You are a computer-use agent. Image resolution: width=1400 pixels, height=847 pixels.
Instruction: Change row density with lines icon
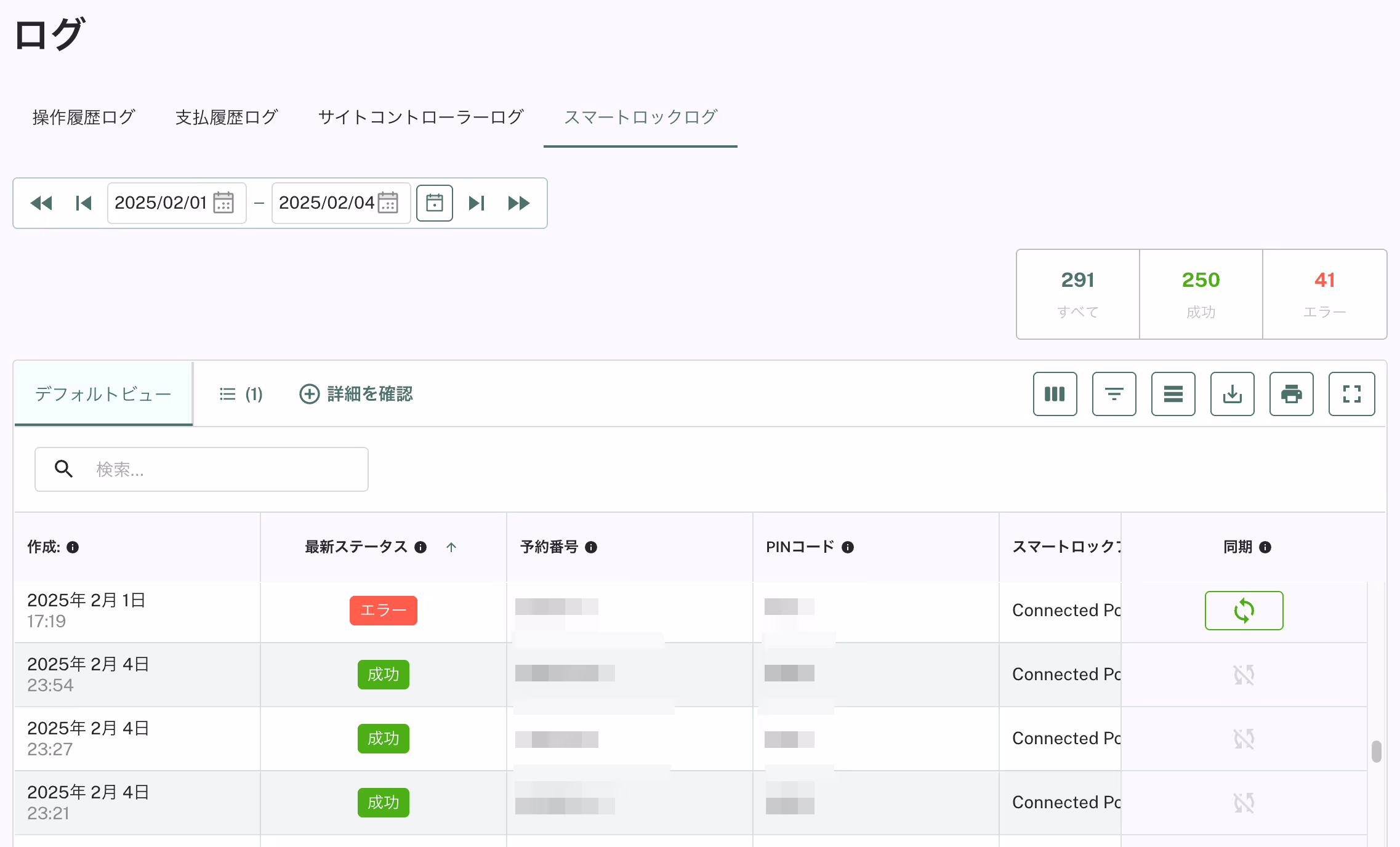click(1173, 394)
